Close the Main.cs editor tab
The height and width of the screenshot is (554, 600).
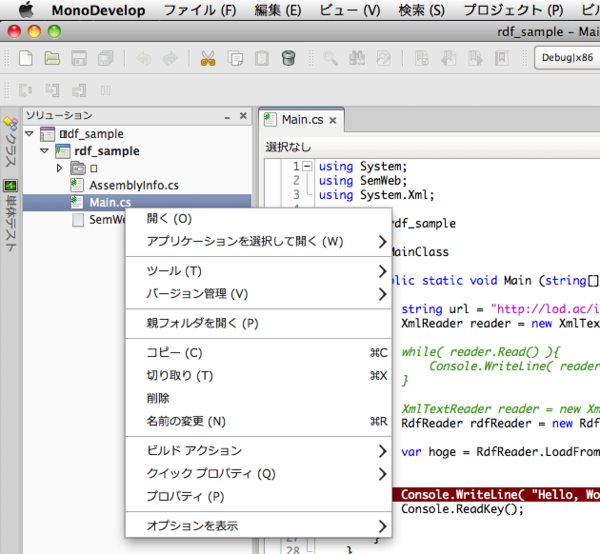tap(333, 121)
